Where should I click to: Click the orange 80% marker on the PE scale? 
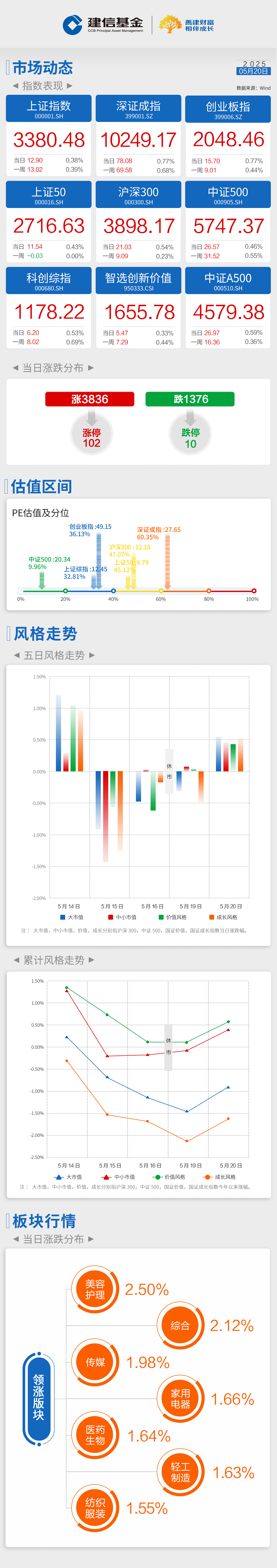(209, 591)
